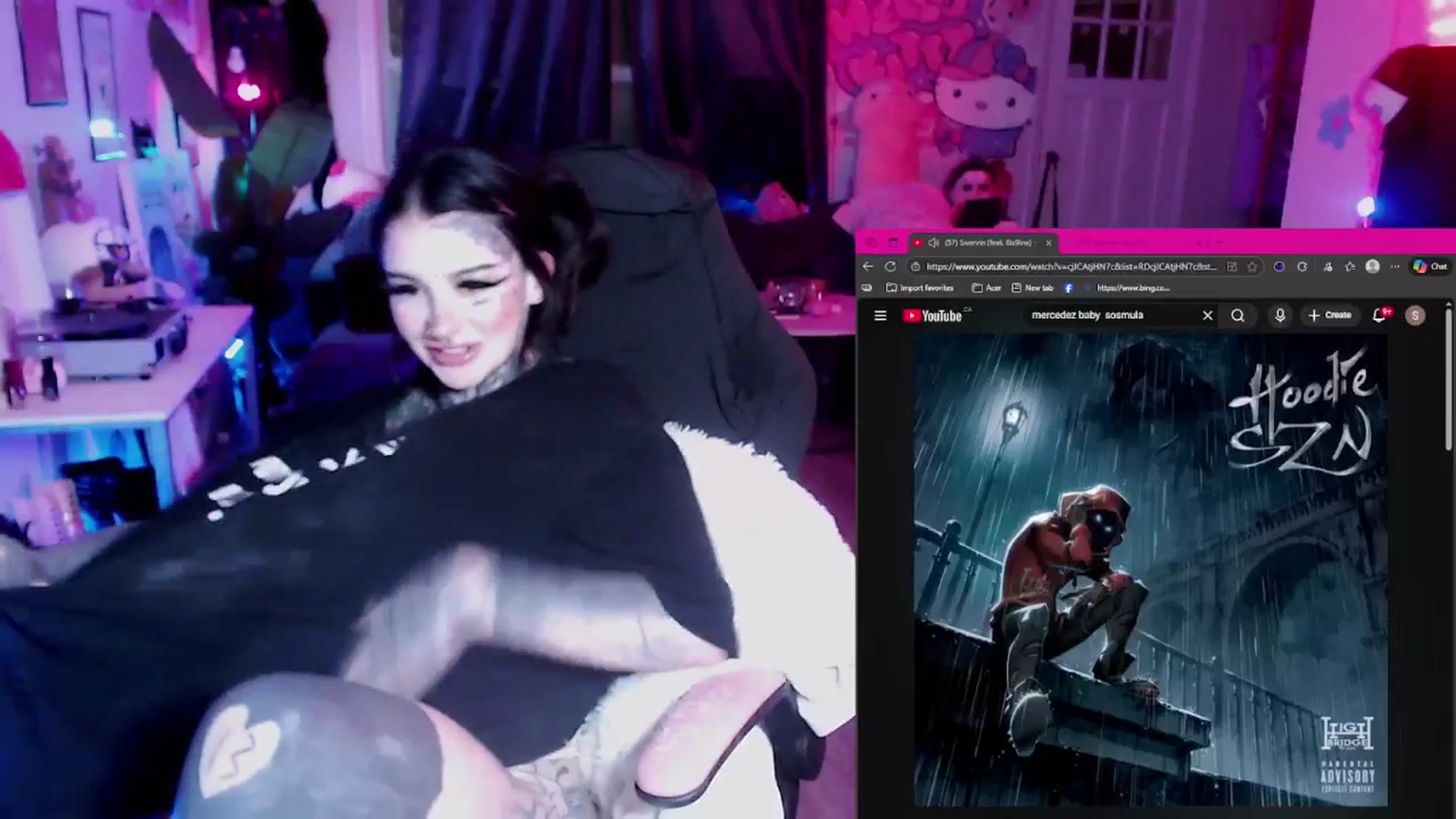Reload the YouTube page
The image size is (1456, 819).
(890, 267)
